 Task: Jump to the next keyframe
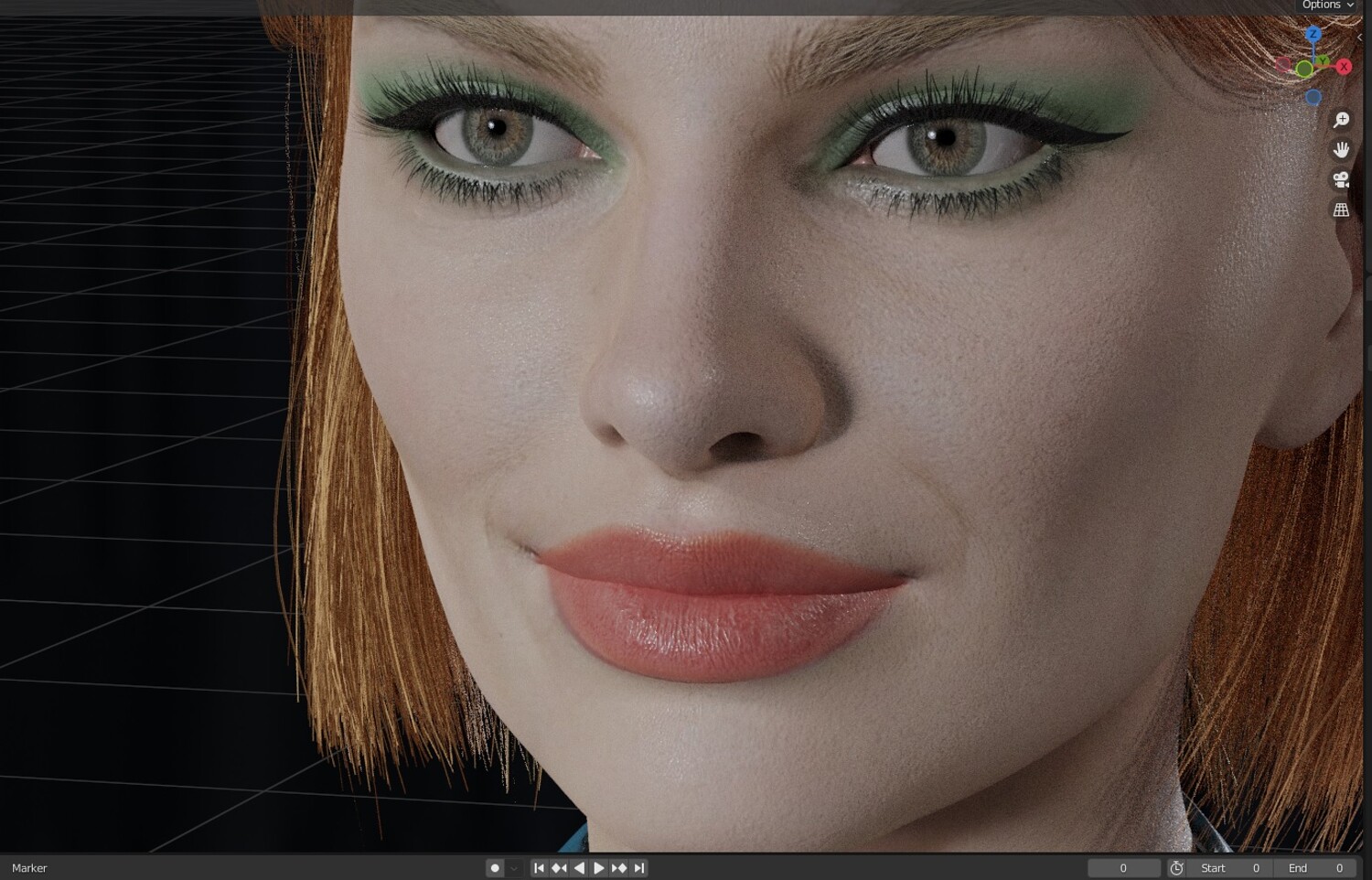click(619, 868)
